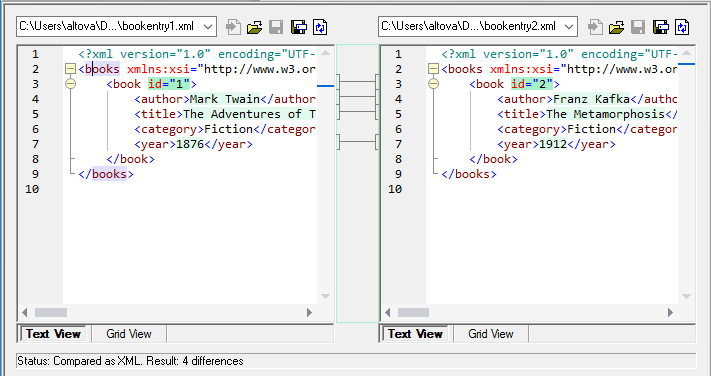
Task: Click the left pane's Save As icon
Action: (298, 27)
